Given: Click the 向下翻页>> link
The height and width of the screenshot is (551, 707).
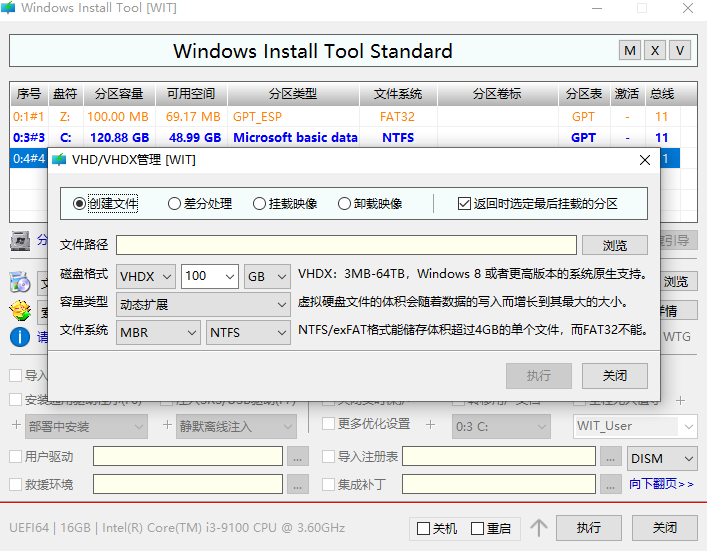Looking at the screenshot, I should (x=661, y=484).
